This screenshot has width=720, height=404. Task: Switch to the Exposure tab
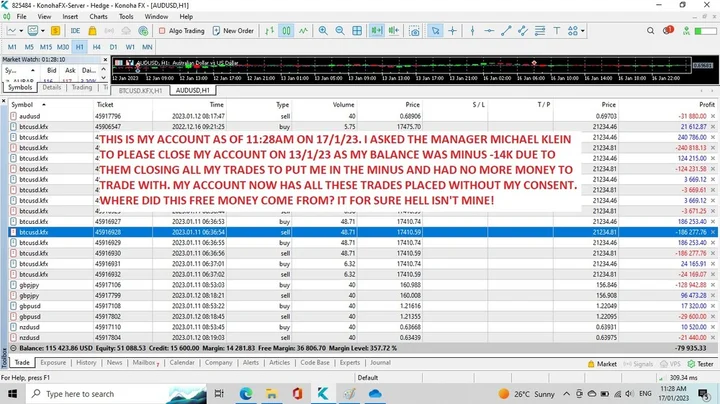[53, 363]
